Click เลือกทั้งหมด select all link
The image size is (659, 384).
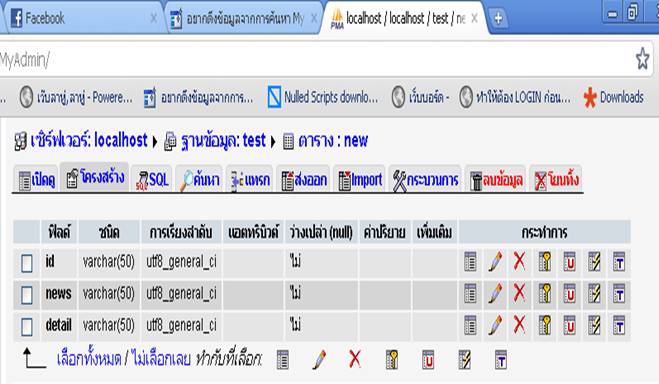click(x=89, y=359)
